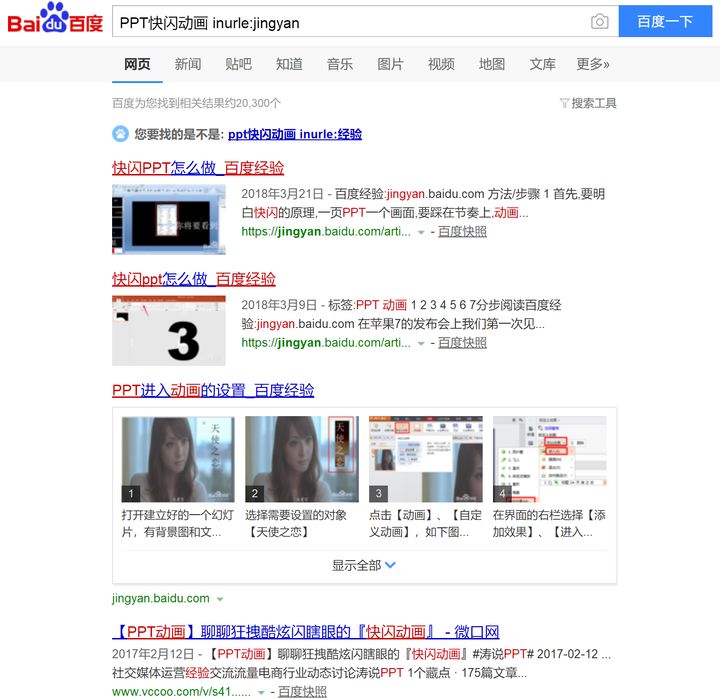
Task: Click result count text 约20,300个
Action: pos(254,103)
